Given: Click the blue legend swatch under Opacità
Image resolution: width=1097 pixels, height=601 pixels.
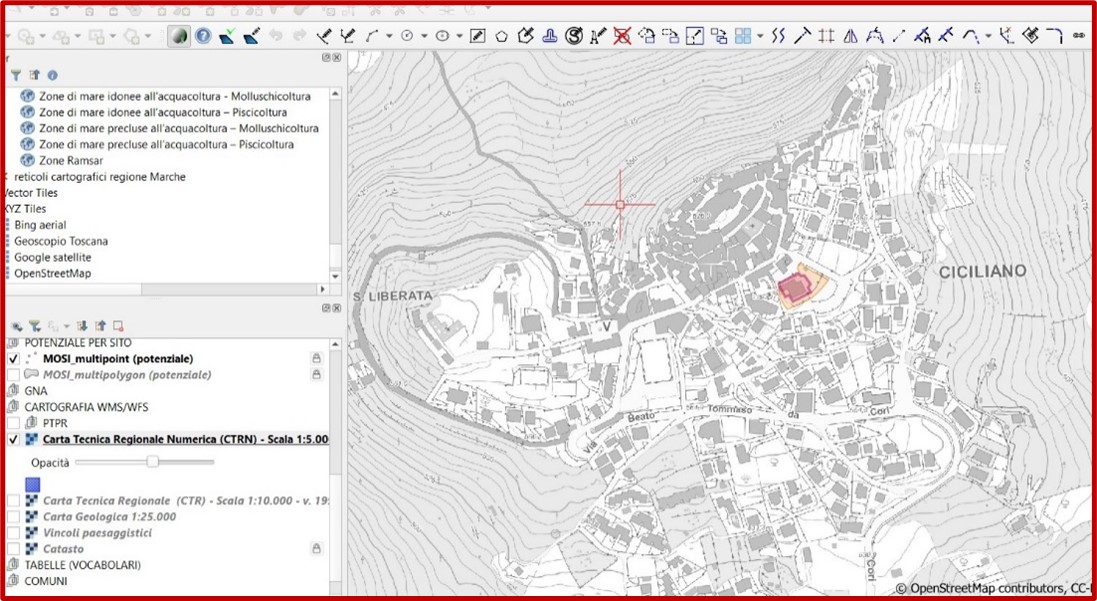Looking at the screenshot, I should point(33,485).
